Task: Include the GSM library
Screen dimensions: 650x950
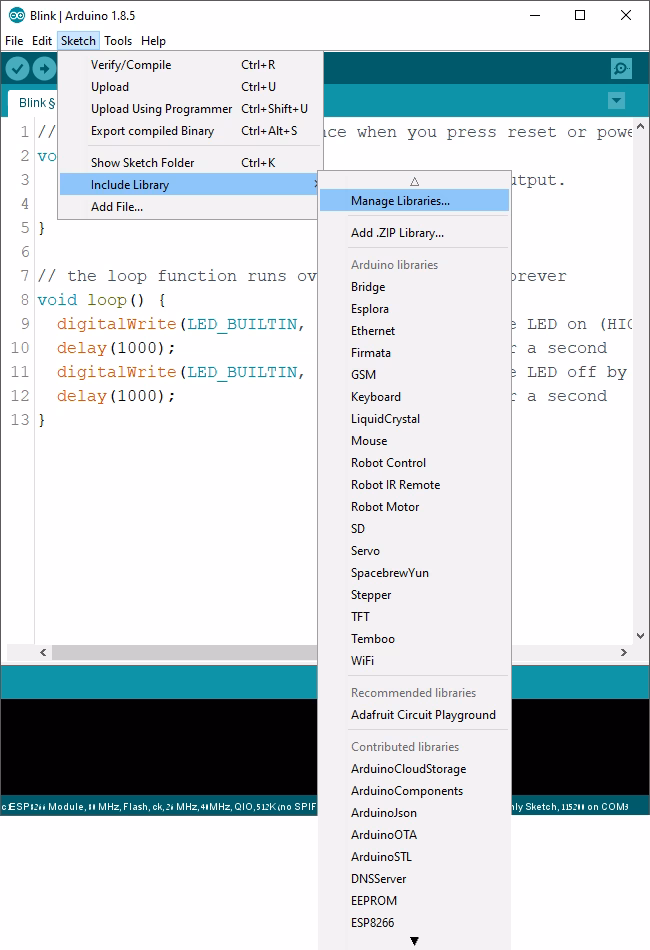Action: pos(414,374)
